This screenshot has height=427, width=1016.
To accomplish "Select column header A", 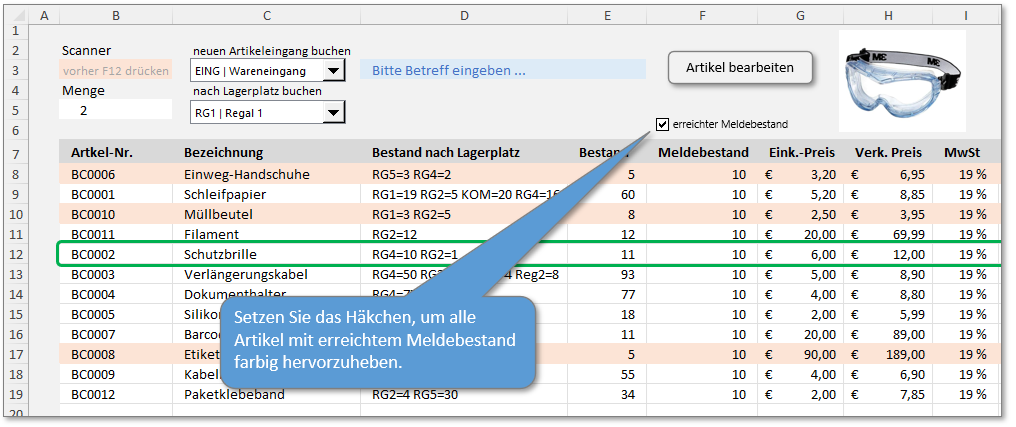I will pyautogui.click(x=44, y=16).
